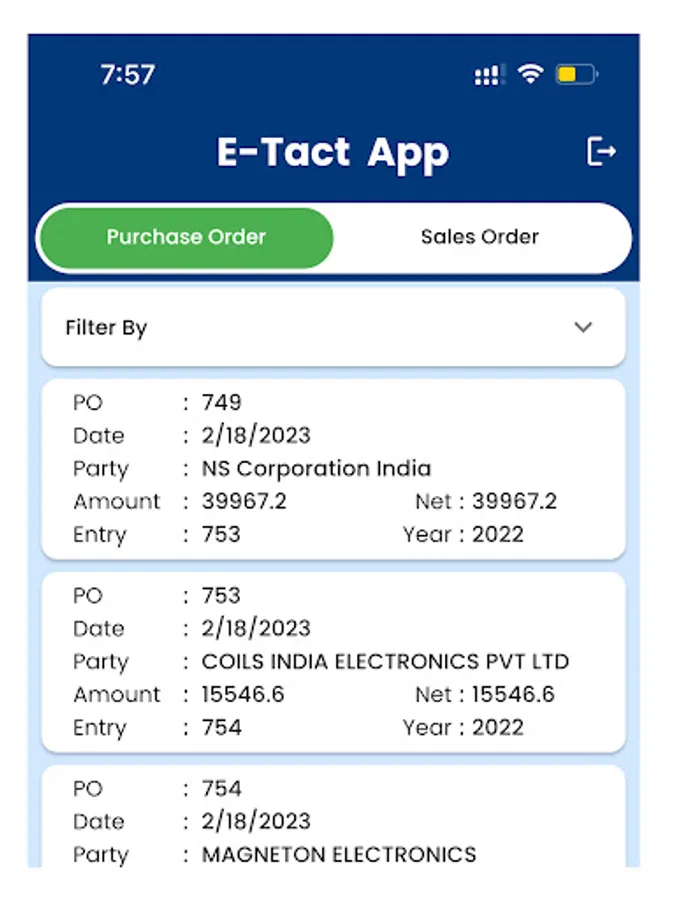The height and width of the screenshot is (900, 675).
Task: Tap the E-Tact App title
Action: [x=333, y=153]
